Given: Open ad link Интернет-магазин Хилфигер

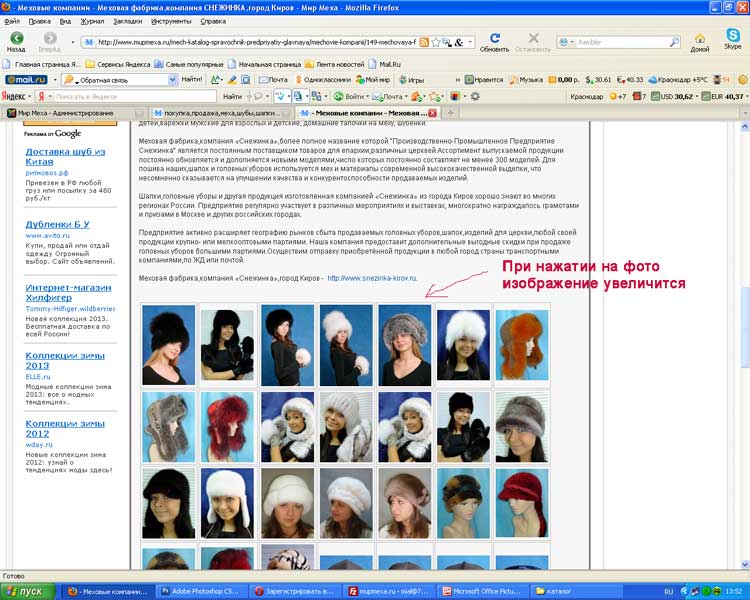Looking at the screenshot, I should point(68,292).
